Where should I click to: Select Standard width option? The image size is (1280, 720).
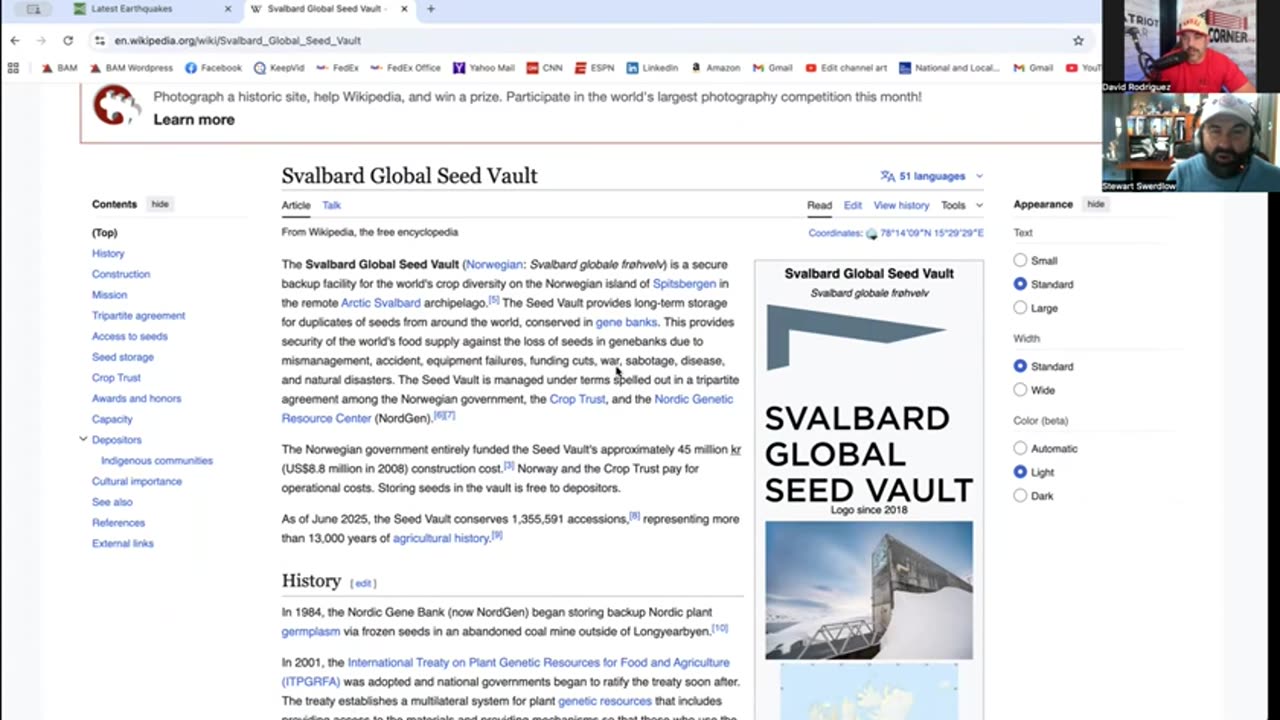1020,366
